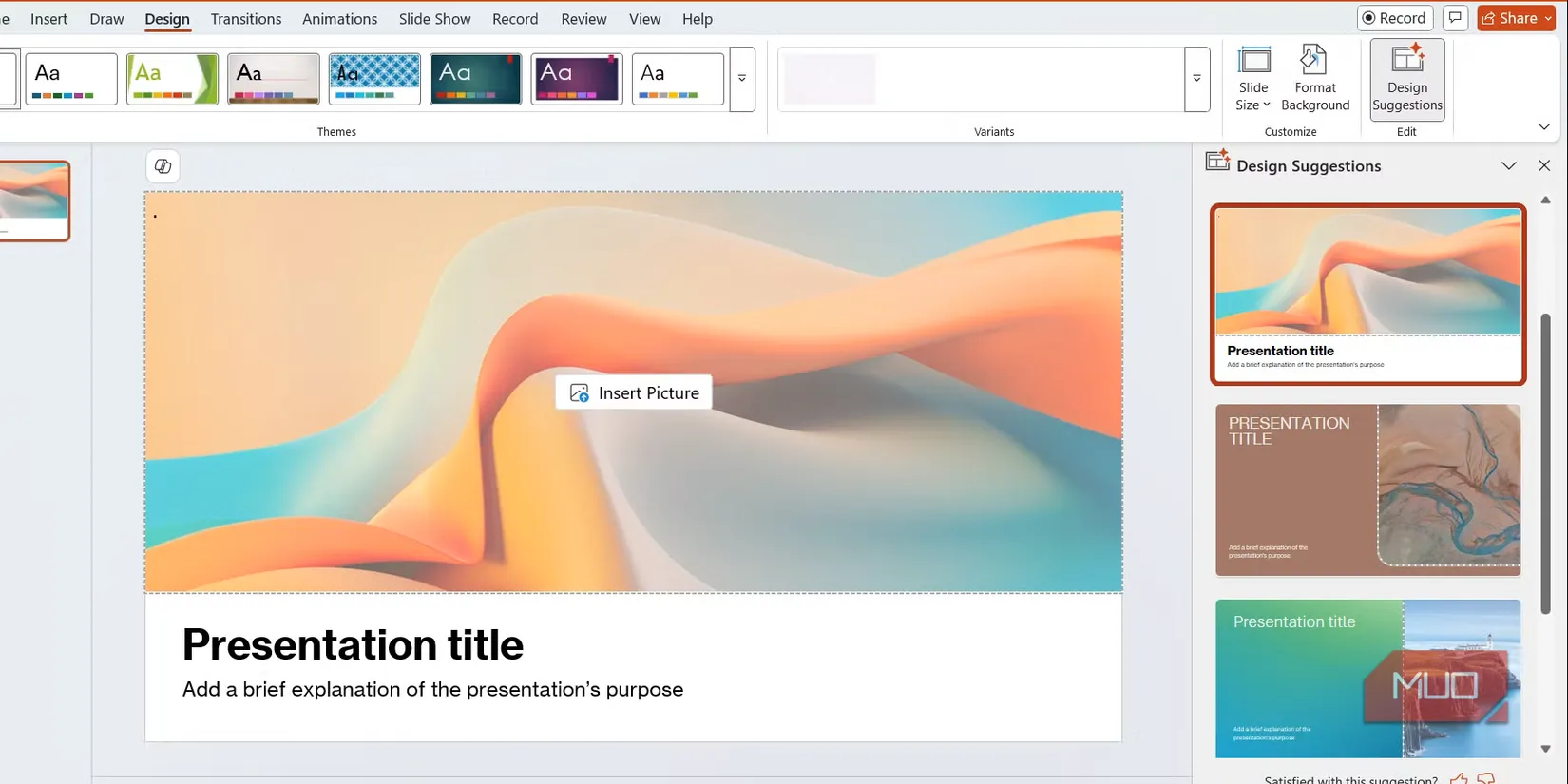Click the Record button at top right
The image size is (1568, 784).
coord(1394,18)
